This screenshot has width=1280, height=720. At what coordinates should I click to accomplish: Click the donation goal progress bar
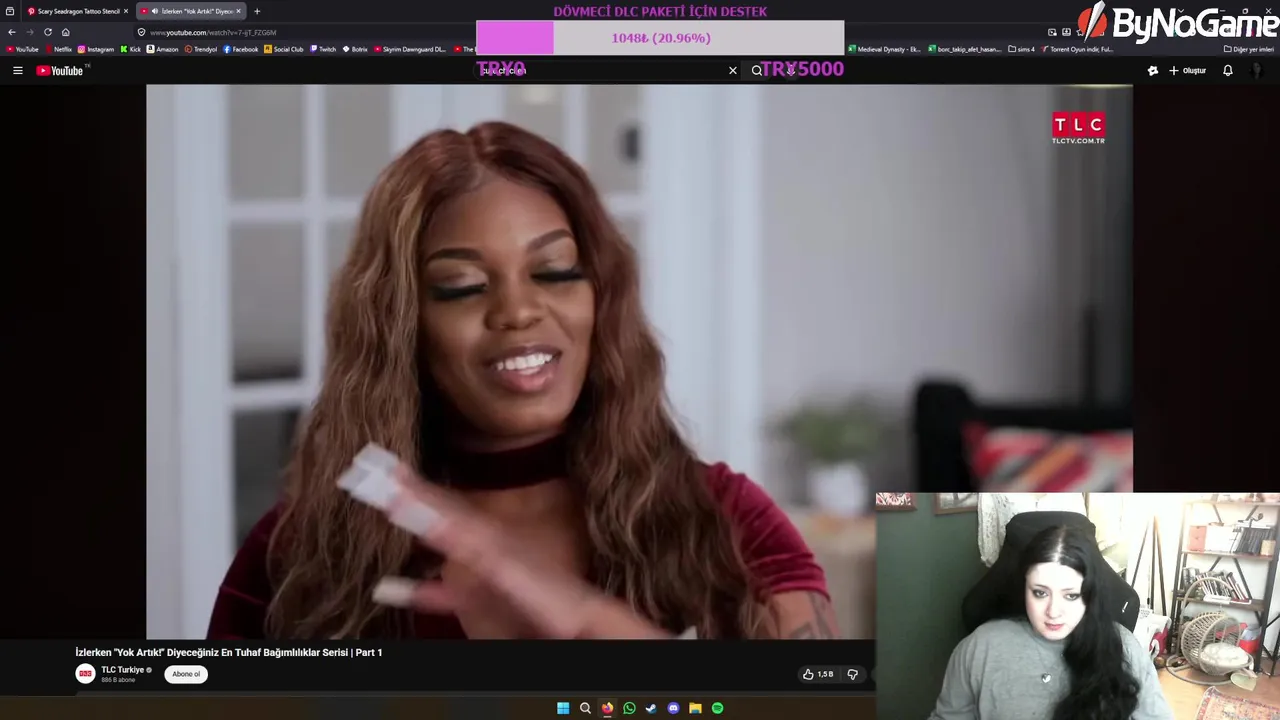click(660, 38)
